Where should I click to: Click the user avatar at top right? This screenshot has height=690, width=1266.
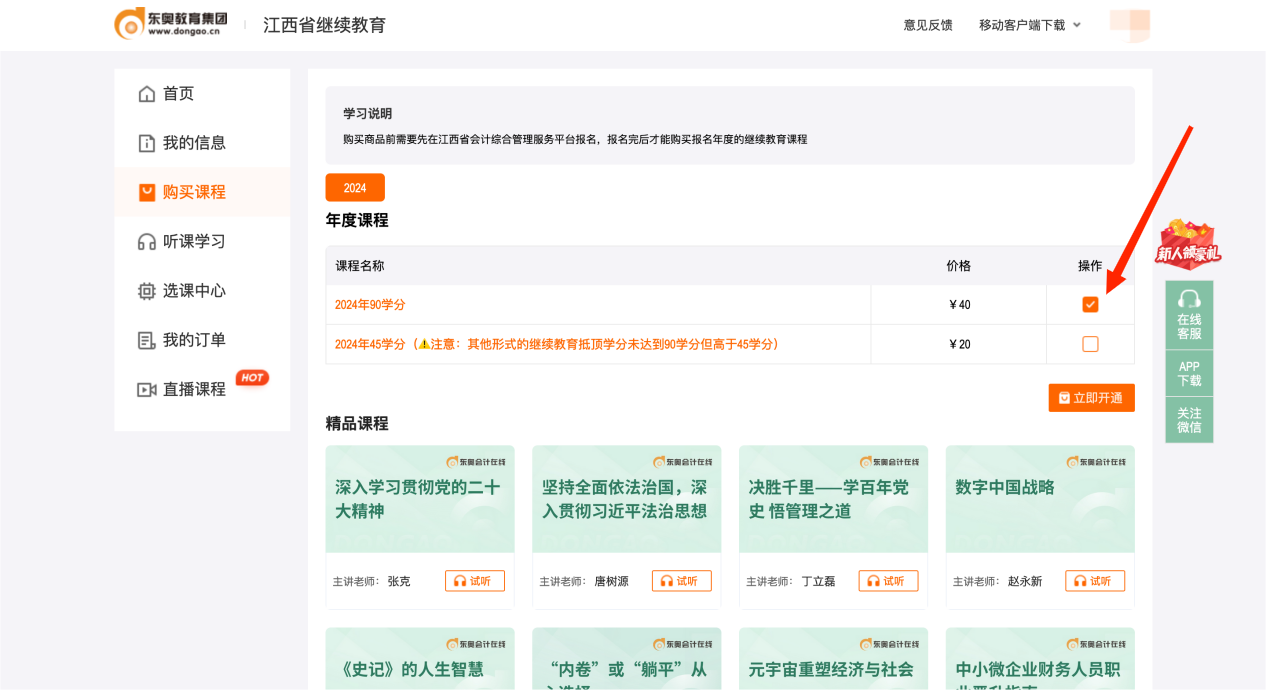click(x=1130, y=25)
